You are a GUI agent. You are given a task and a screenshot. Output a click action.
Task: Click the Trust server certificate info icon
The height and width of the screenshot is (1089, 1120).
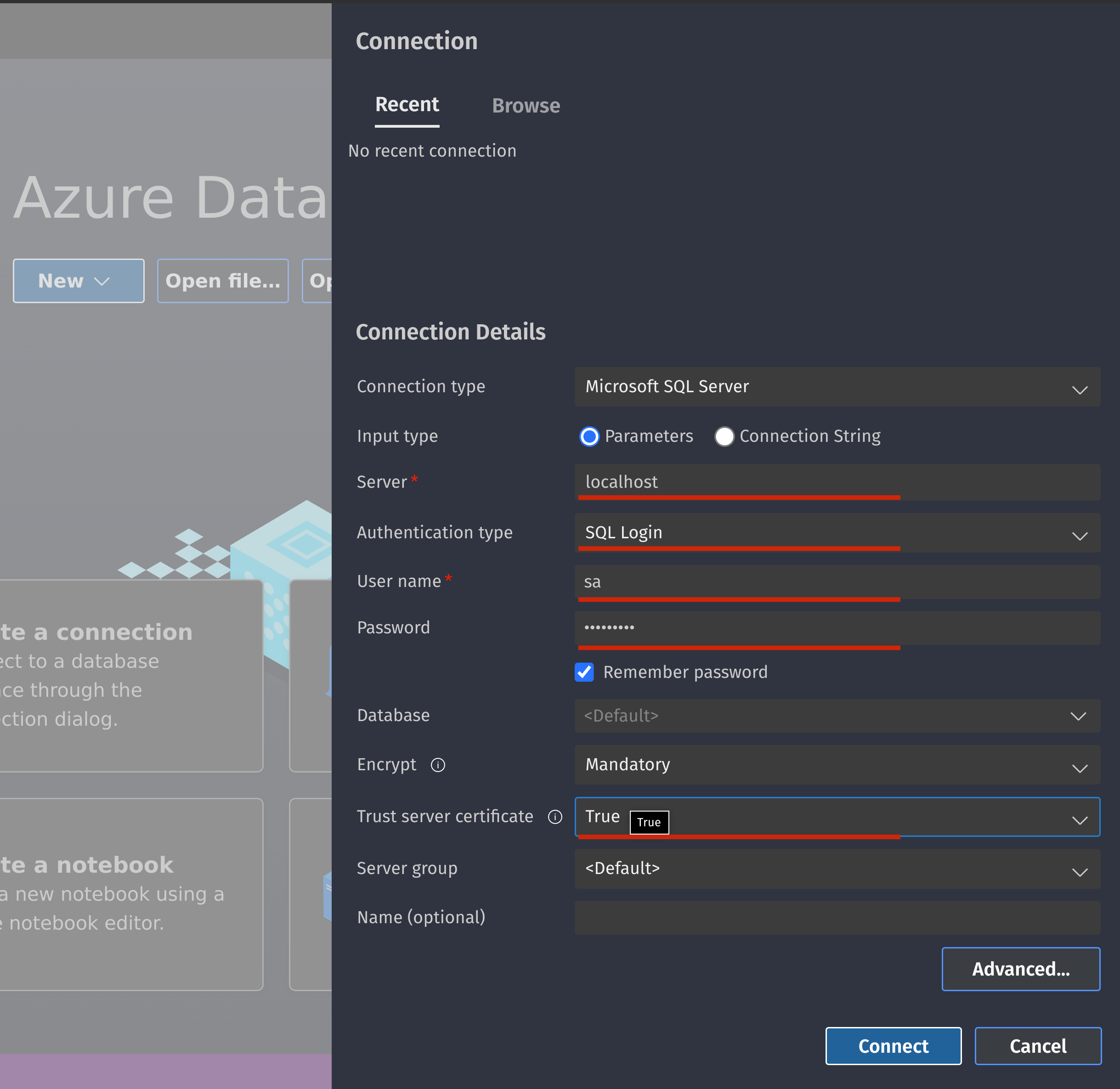(555, 817)
